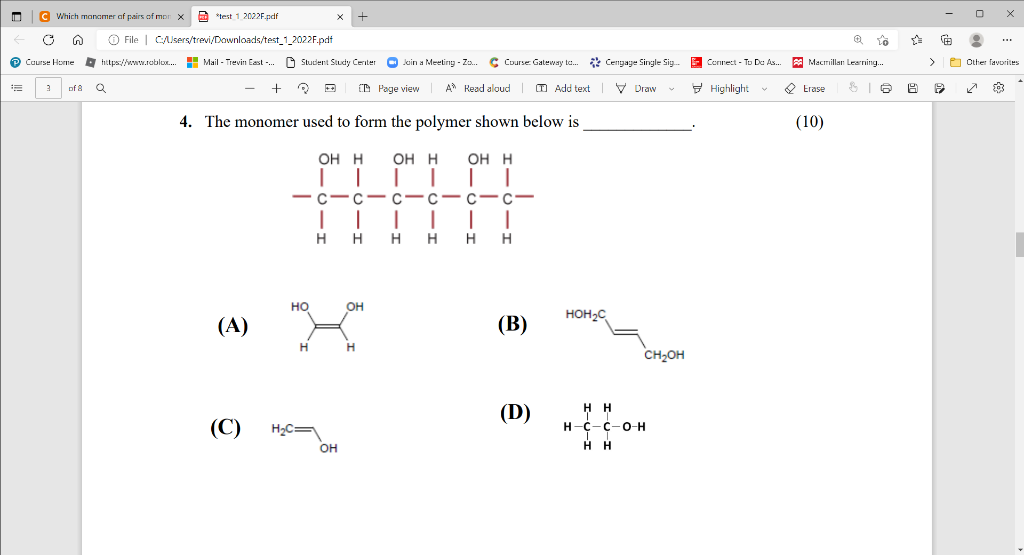Start Read aloud
The width and height of the screenshot is (1024, 555).
click(x=477, y=88)
